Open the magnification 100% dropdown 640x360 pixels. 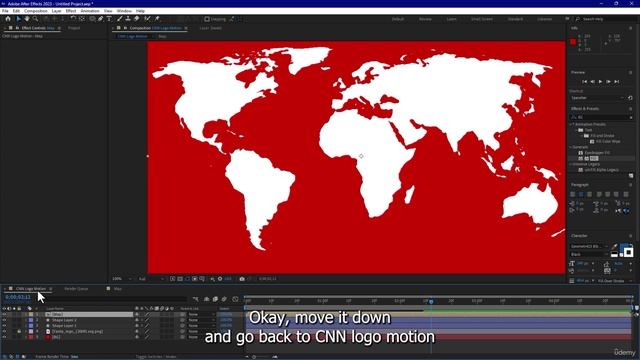point(122,279)
